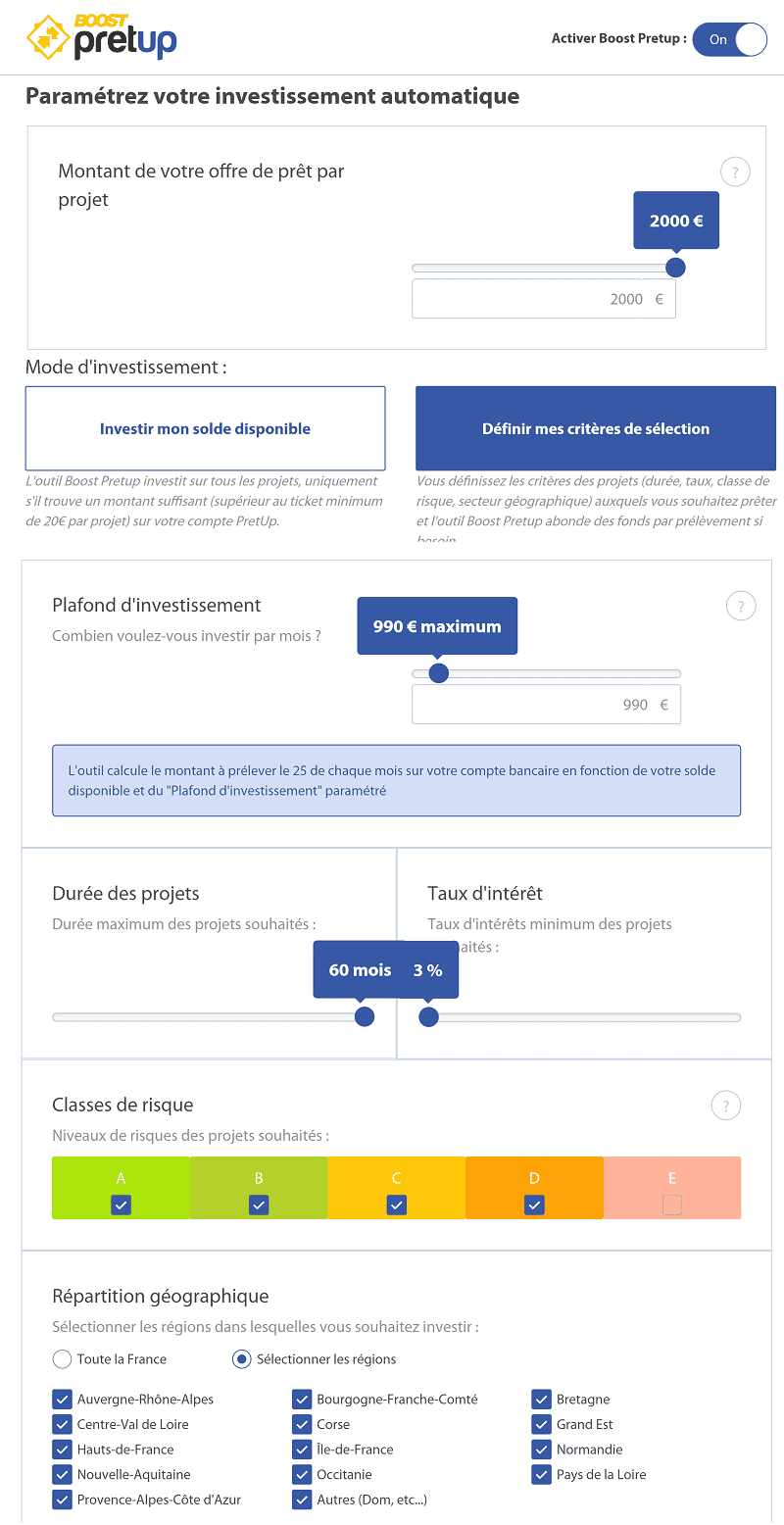Toggle risk class C color block
Viewport: 784px width, 1525px height.
click(x=396, y=1188)
